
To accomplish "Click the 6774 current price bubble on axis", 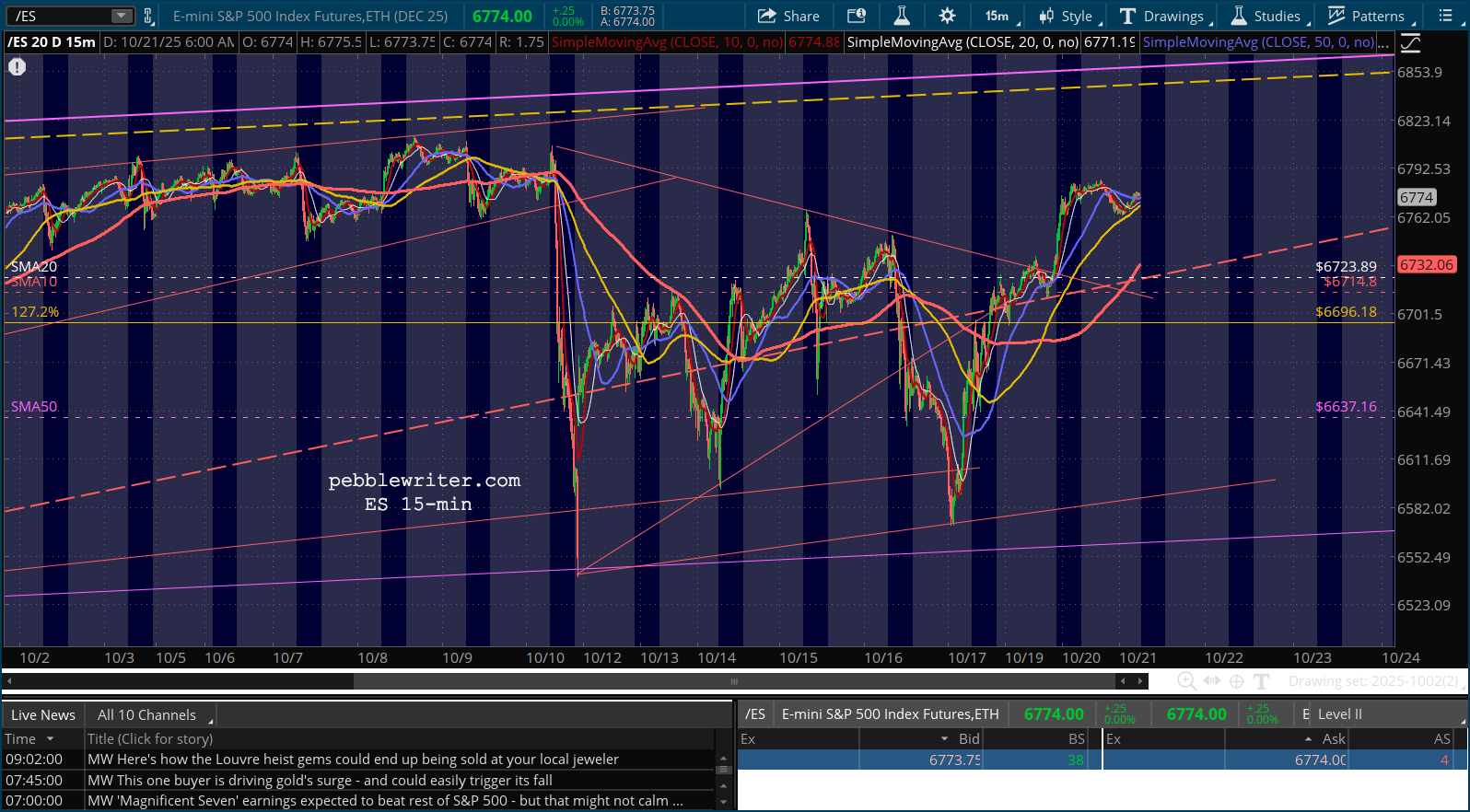I will click(1417, 198).
